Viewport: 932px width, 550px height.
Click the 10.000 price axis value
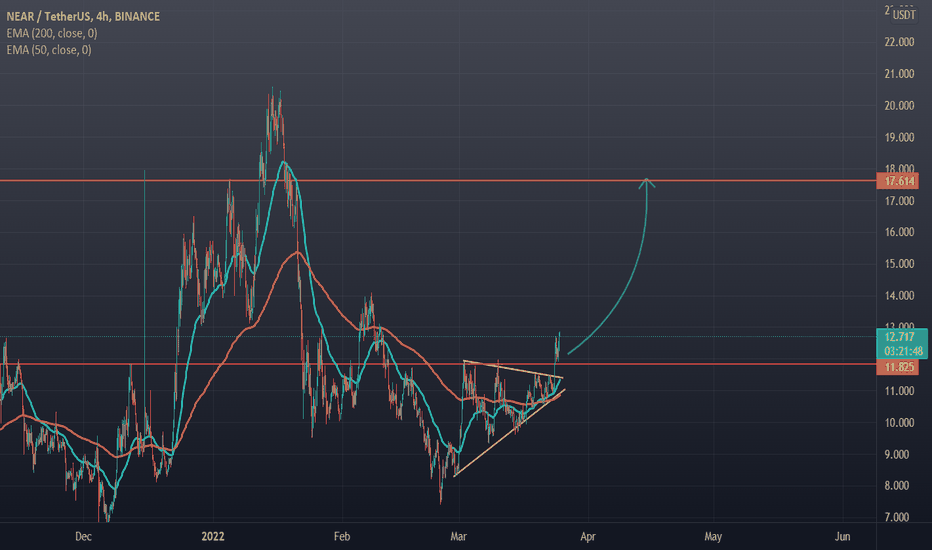899,423
